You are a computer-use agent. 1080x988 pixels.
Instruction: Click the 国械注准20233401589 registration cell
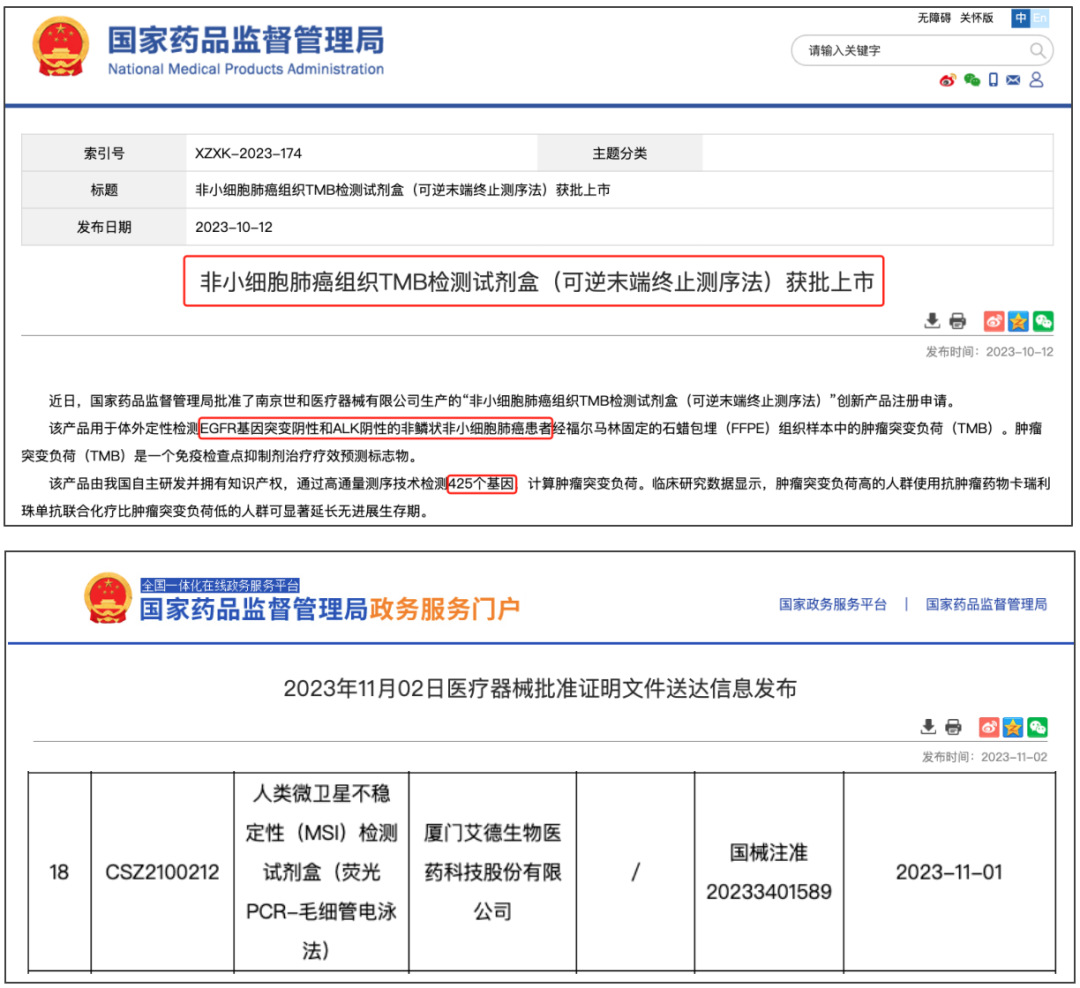point(769,872)
